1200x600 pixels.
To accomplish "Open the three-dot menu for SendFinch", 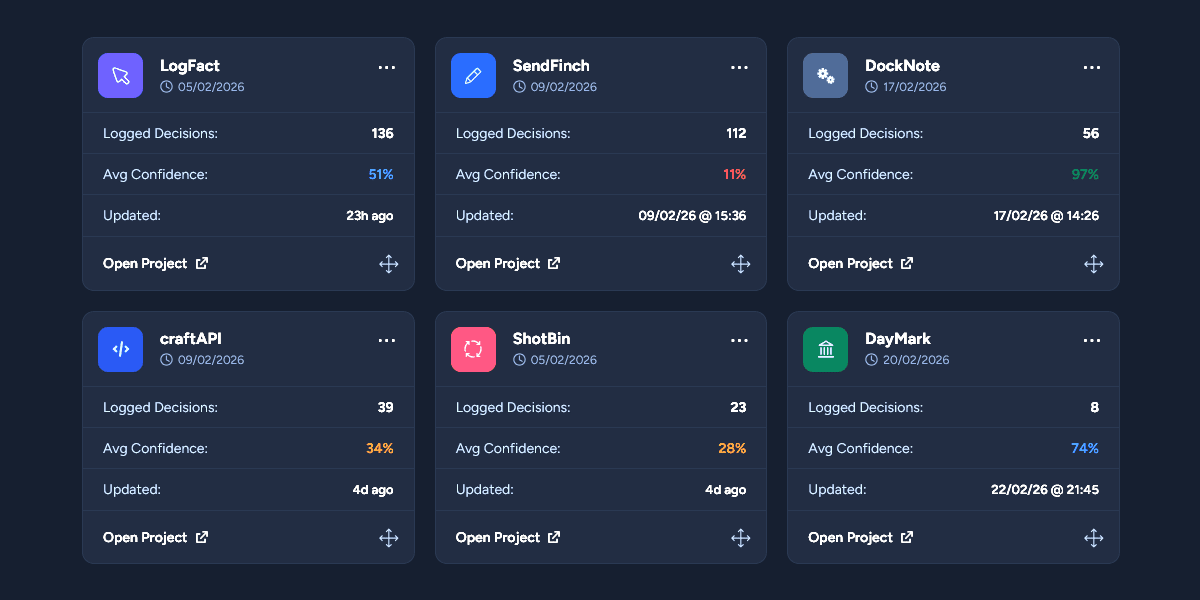I will 739,67.
